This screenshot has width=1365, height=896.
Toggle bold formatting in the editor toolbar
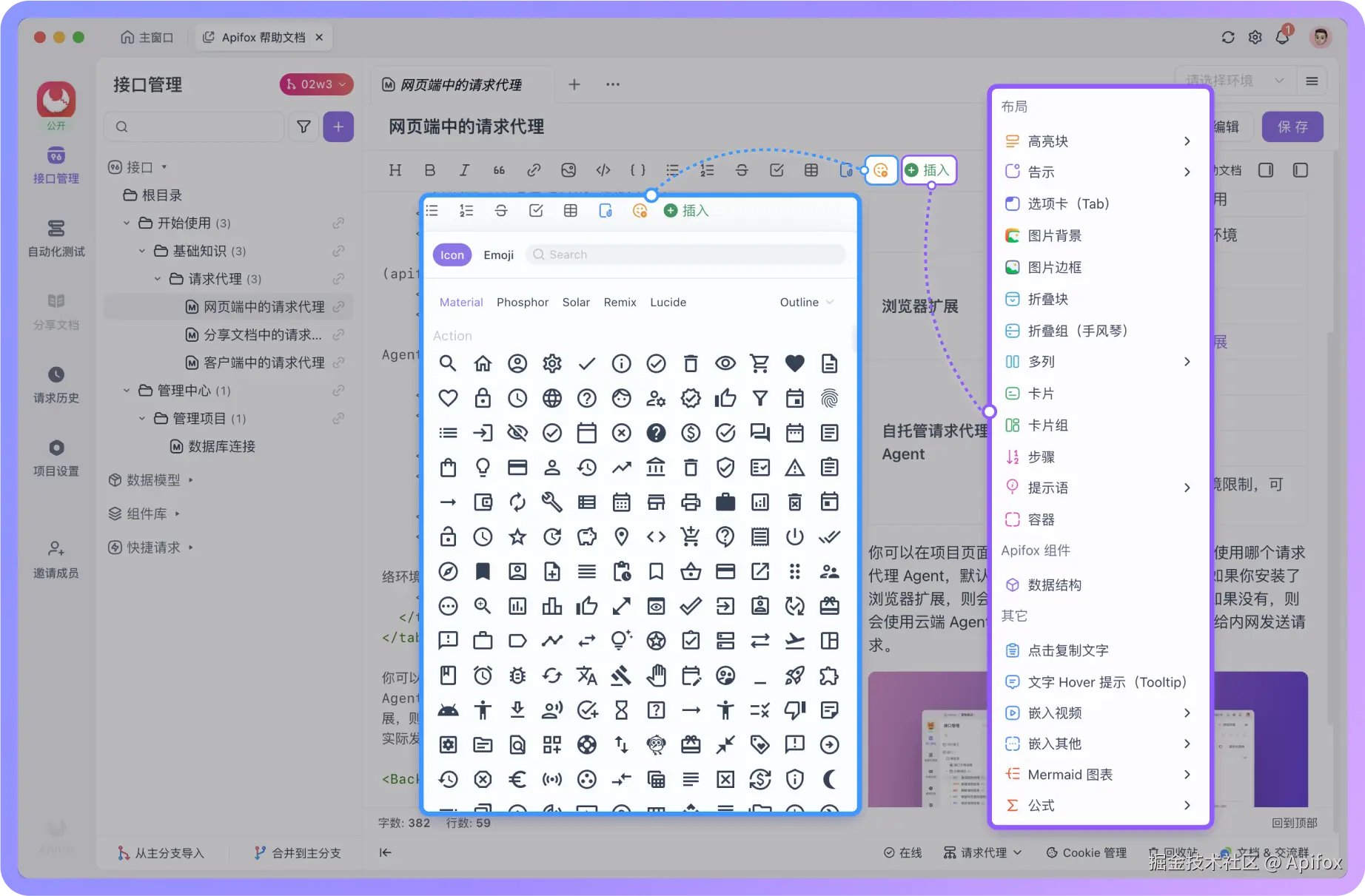[x=429, y=169]
